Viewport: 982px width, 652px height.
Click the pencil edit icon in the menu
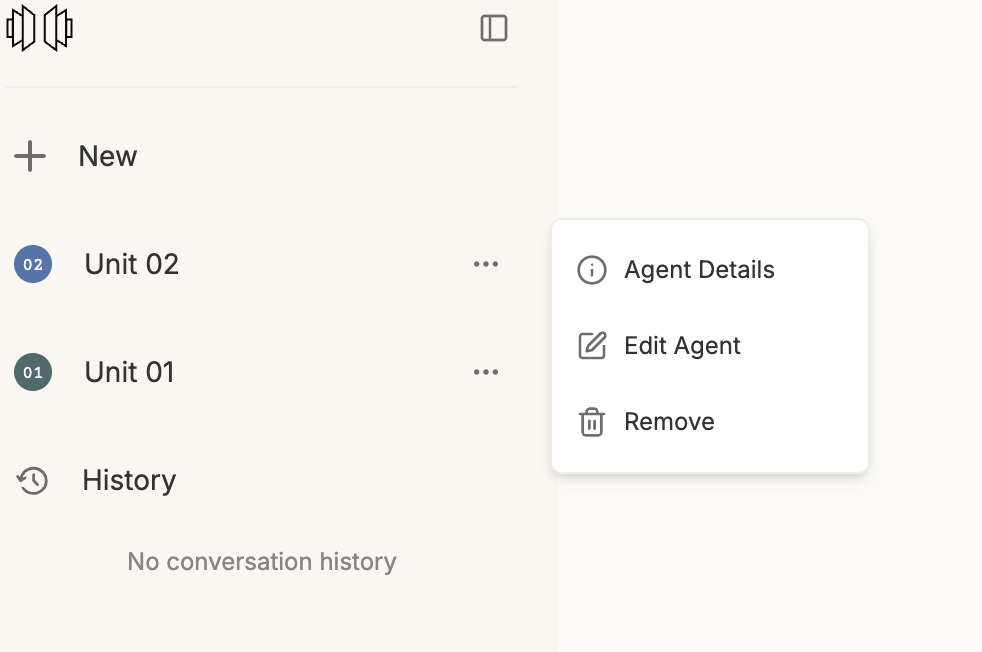(592, 346)
